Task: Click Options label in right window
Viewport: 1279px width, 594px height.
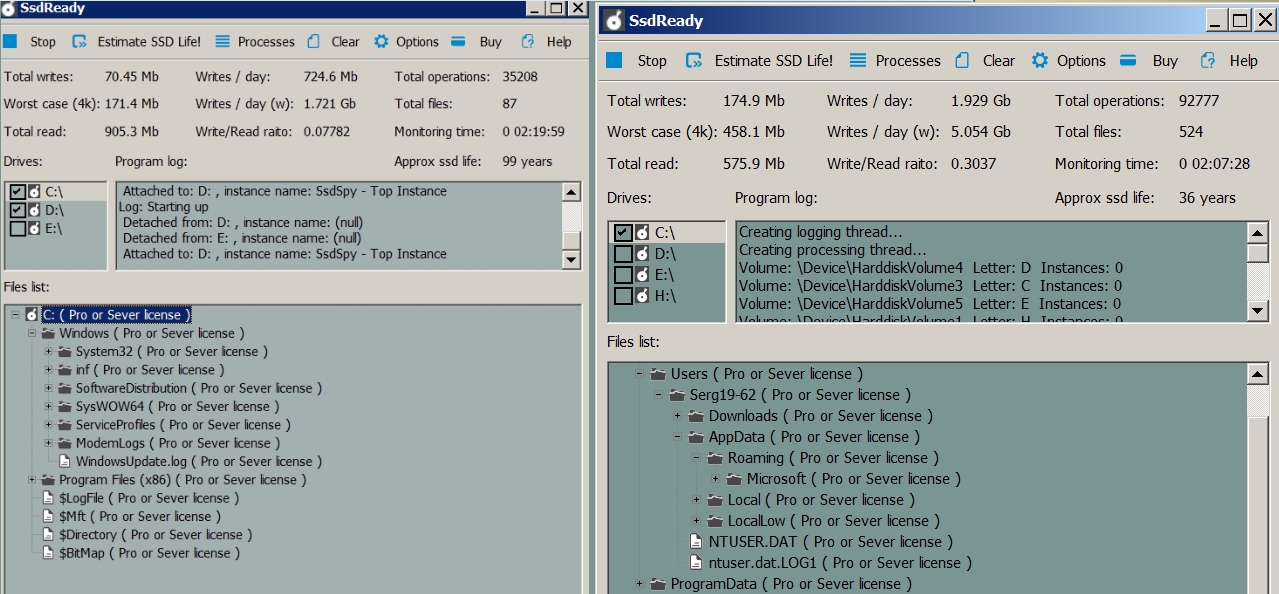Action: point(1082,61)
